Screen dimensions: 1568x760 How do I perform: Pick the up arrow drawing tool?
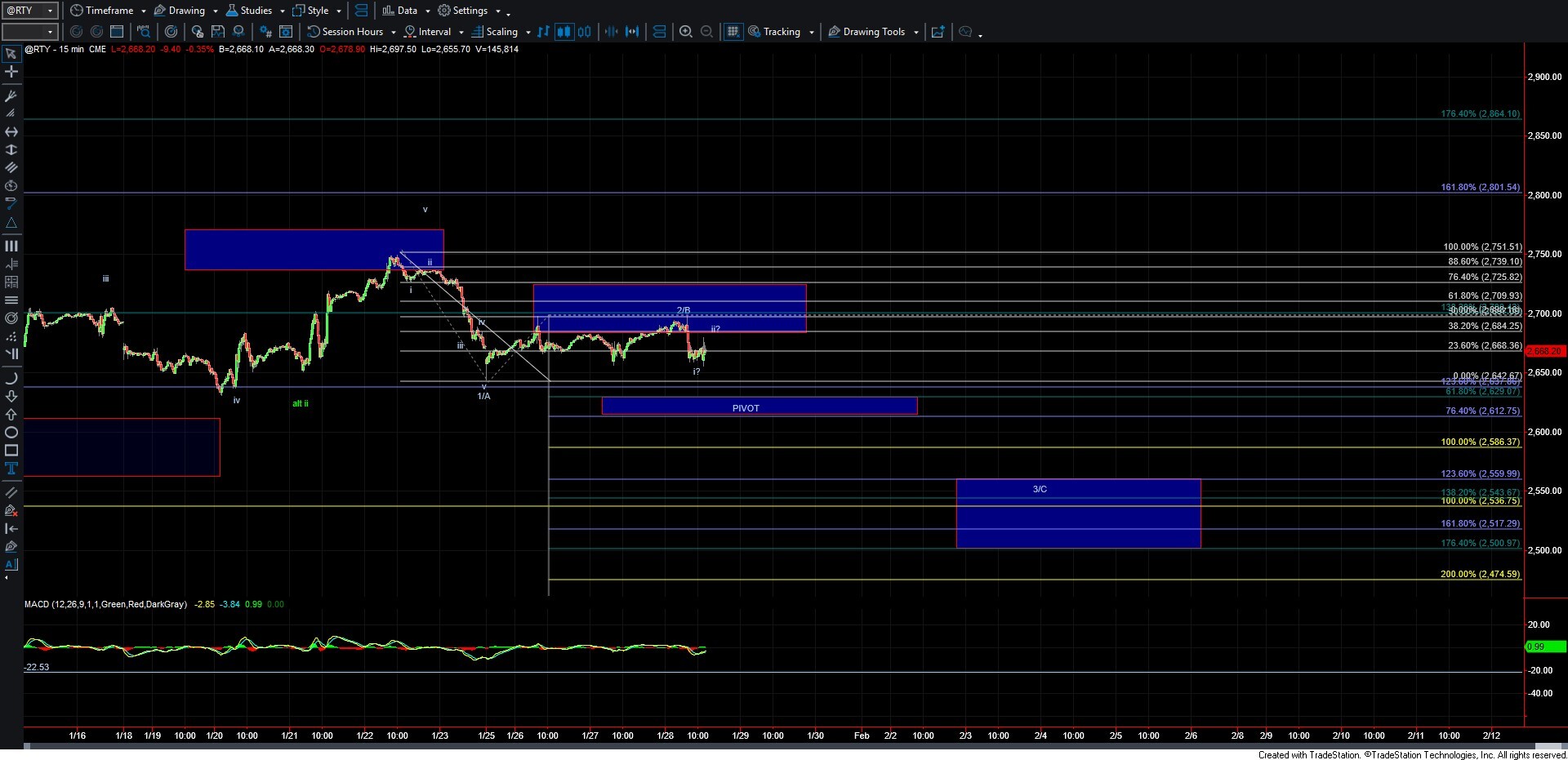[x=11, y=415]
